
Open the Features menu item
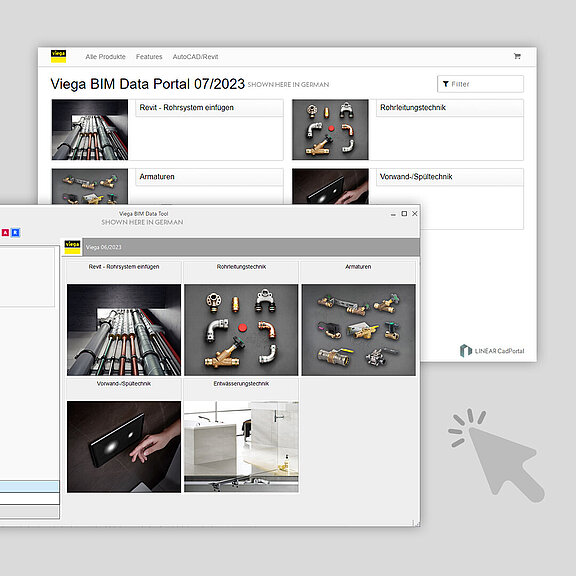[149, 57]
